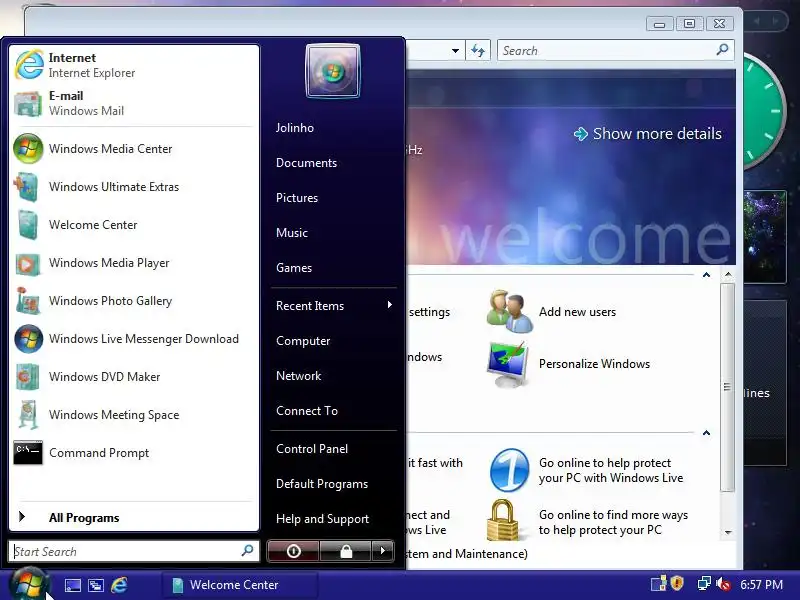800x600 pixels.
Task: Click the taskbar clock 6:57 PM
Action: [x=762, y=585]
